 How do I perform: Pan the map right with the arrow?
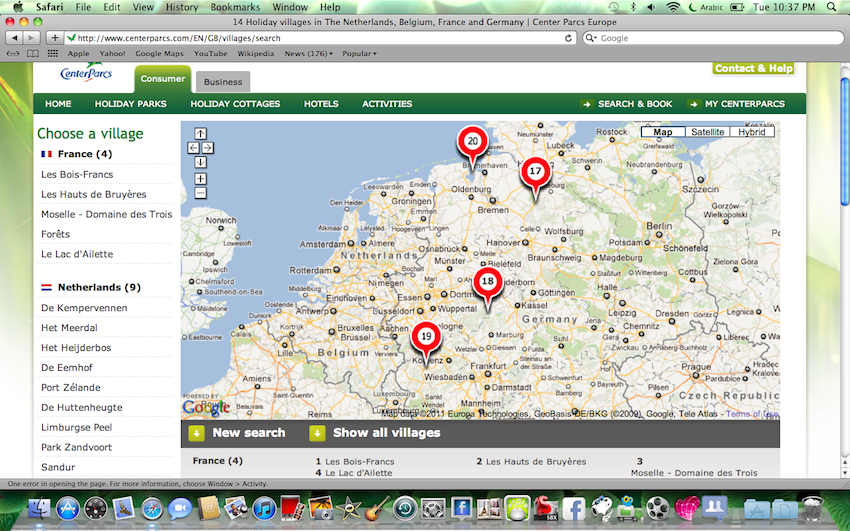[208, 147]
